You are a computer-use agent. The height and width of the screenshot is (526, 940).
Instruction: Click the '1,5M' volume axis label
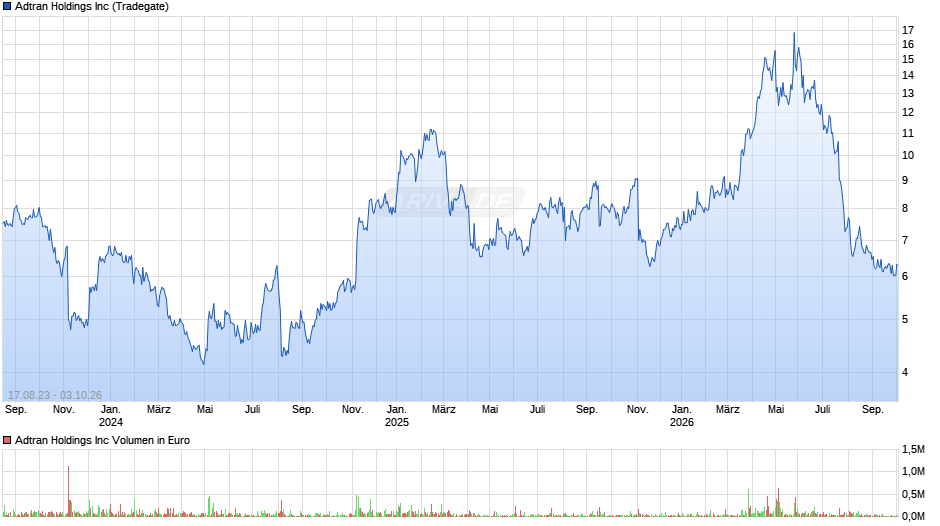[x=913, y=450]
